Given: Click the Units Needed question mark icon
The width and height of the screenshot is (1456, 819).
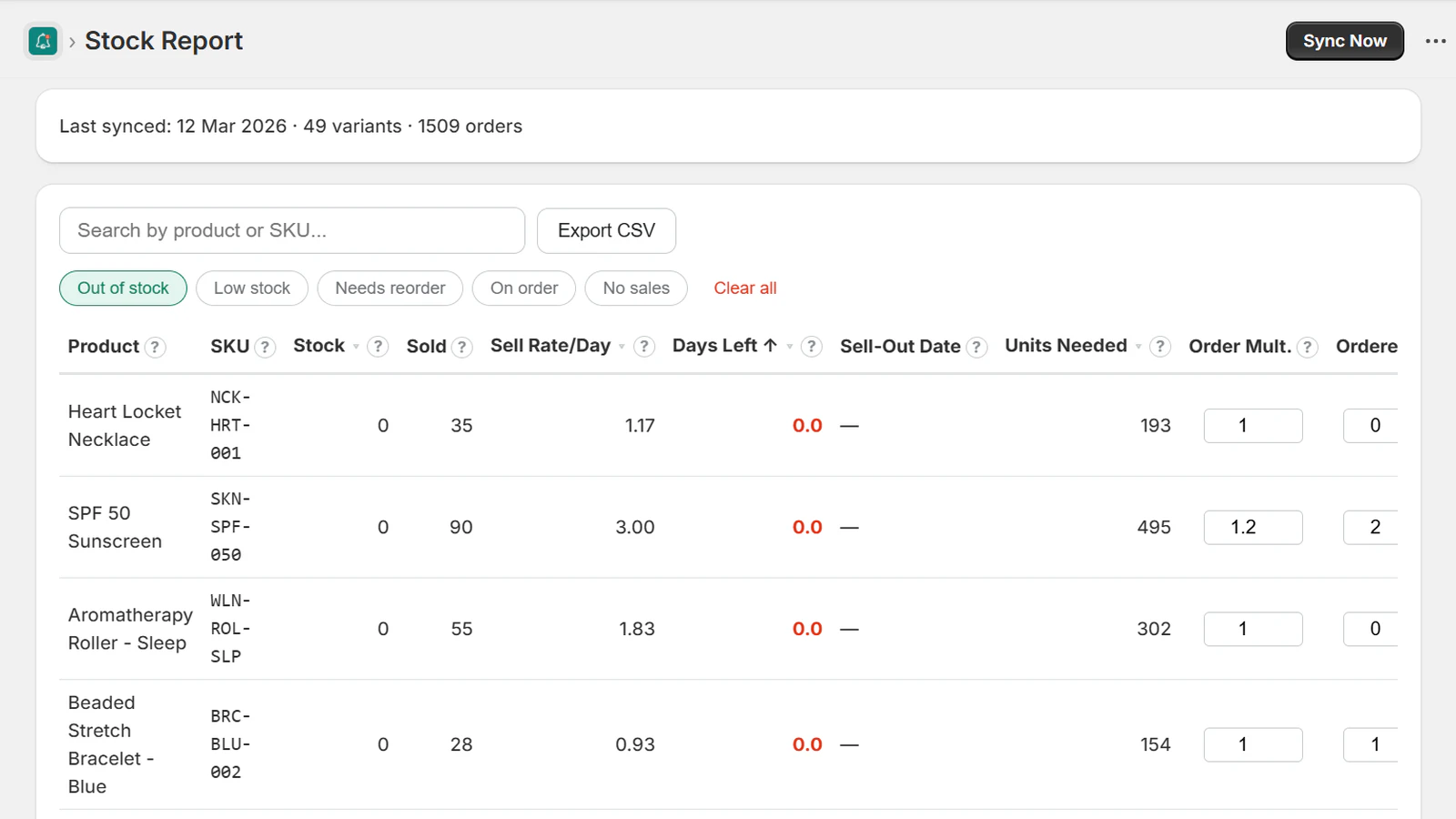Looking at the screenshot, I should point(1160,347).
